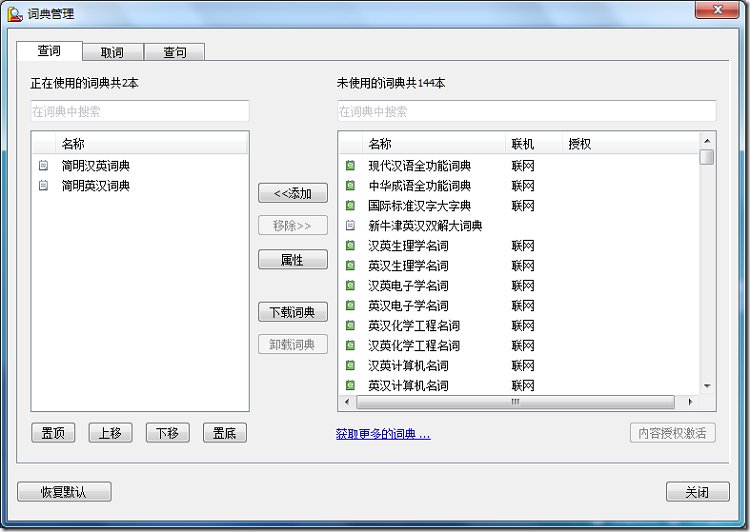This screenshot has width=750, height=532.
Task: Click the vertical scrollbar down arrow
Action: pos(707,387)
